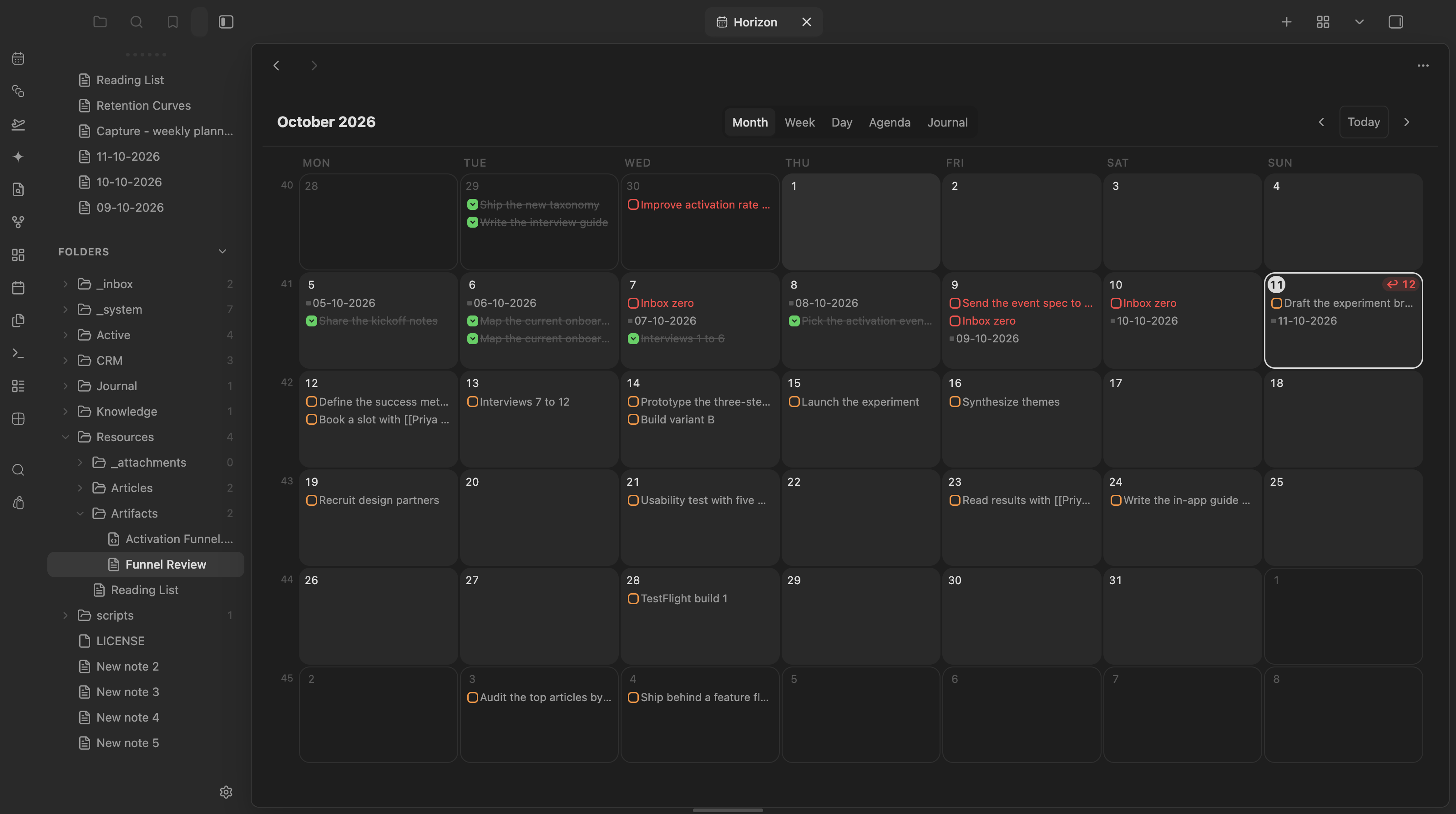Uncheck 'Ship the new taxonomy' task
1456x814 pixels.
pyautogui.click(x=473, y=205)
